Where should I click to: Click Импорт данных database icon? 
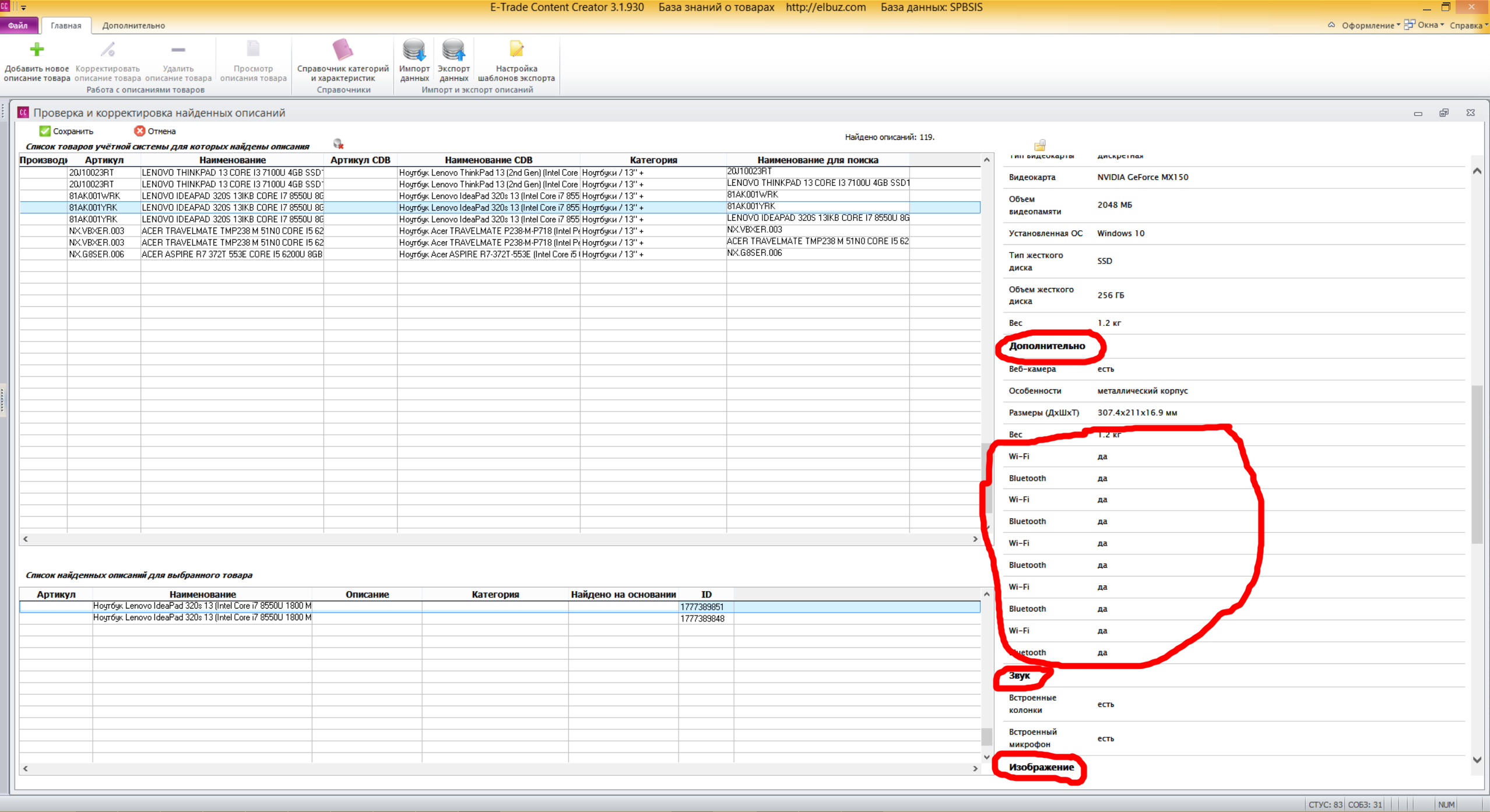[x=414, y=50]
